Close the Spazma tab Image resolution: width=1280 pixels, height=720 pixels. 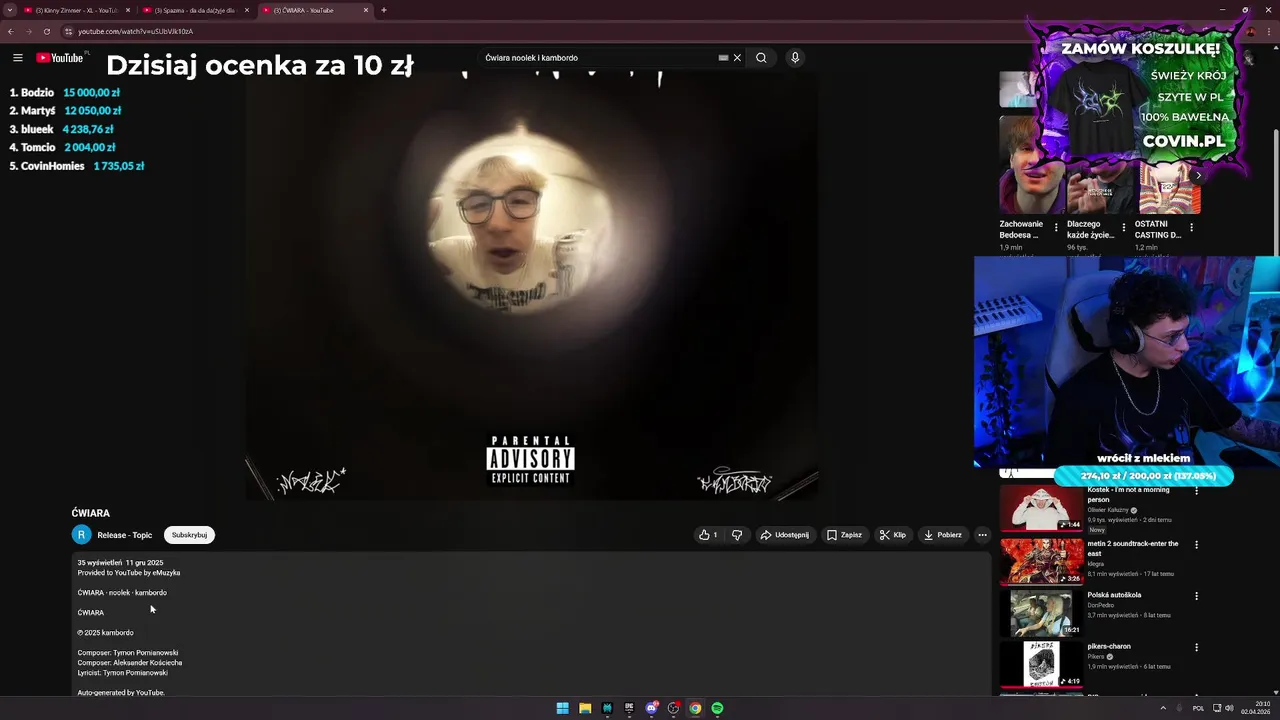tap(247, 10)
